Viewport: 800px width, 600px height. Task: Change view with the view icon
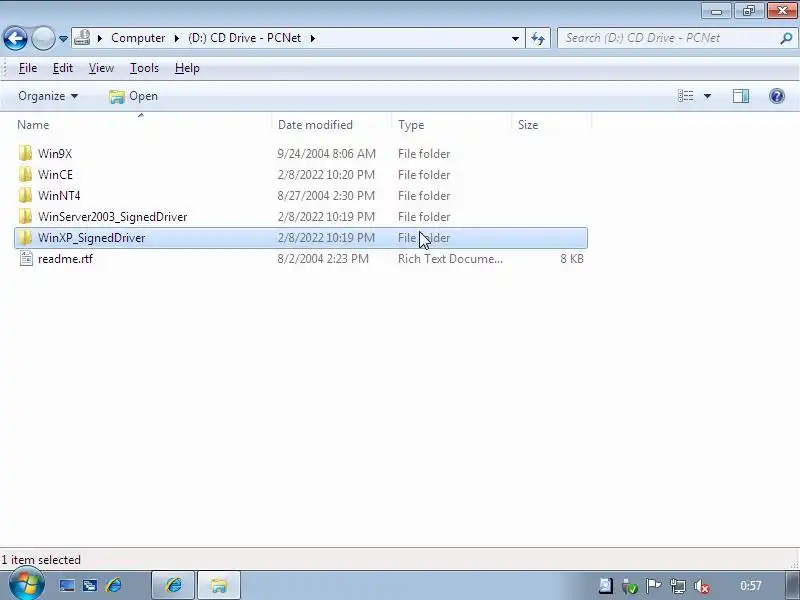685,96
